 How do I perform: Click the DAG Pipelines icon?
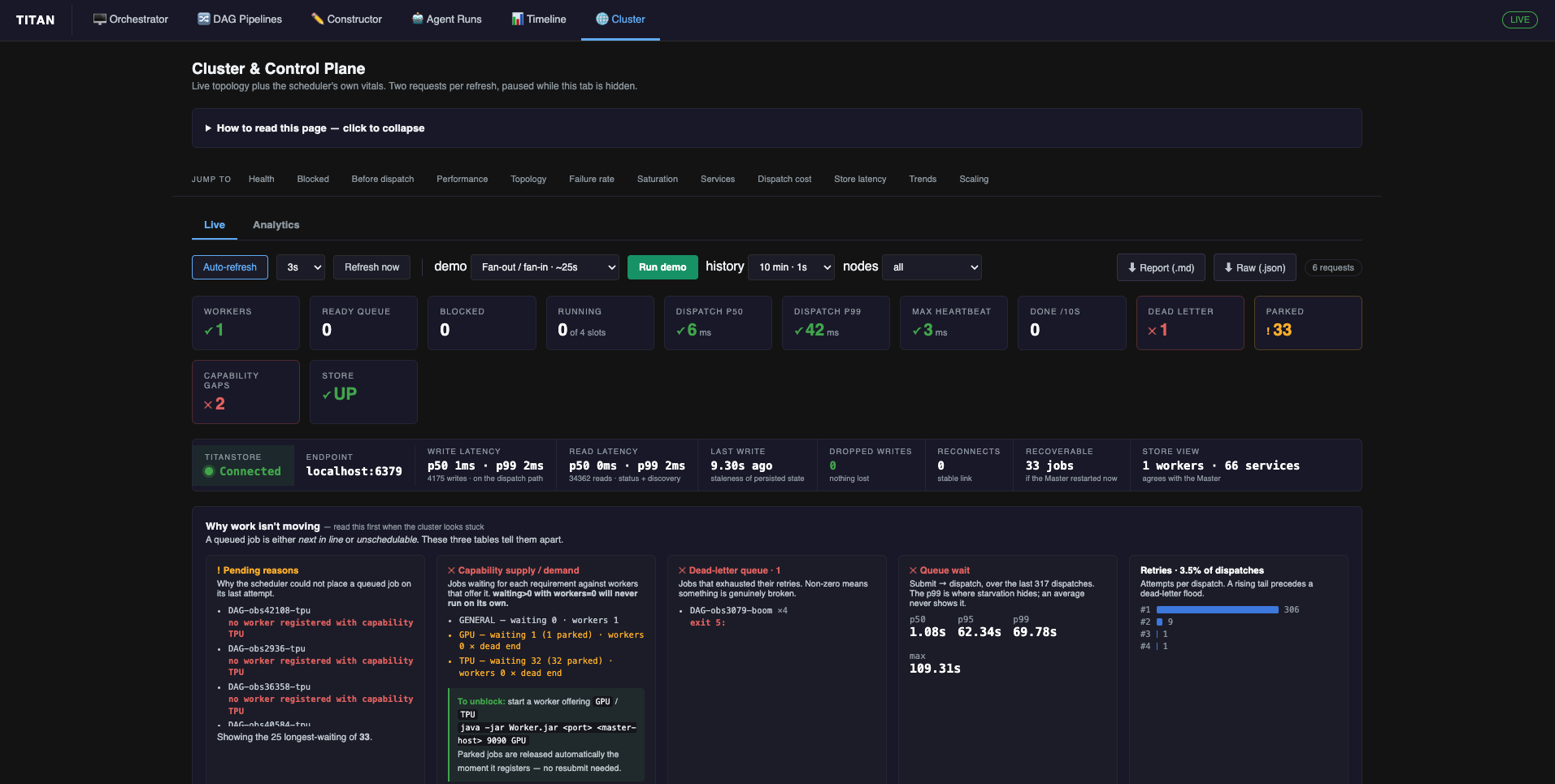coord(204,19)
